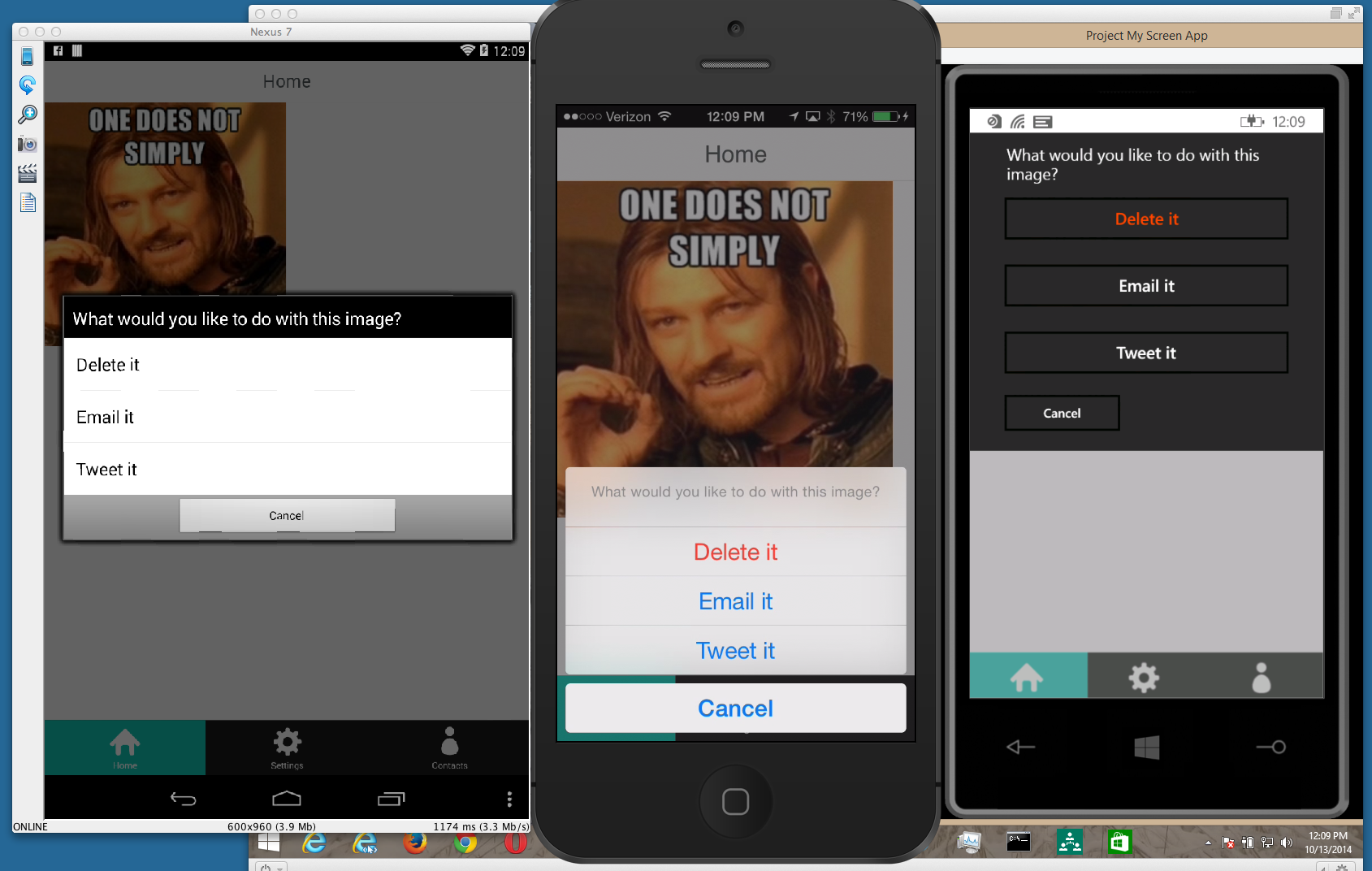Viewport: 1372px width, 871px height.
Task: Open the Windows Start button on taskbar
Action: tap(269, 843)
